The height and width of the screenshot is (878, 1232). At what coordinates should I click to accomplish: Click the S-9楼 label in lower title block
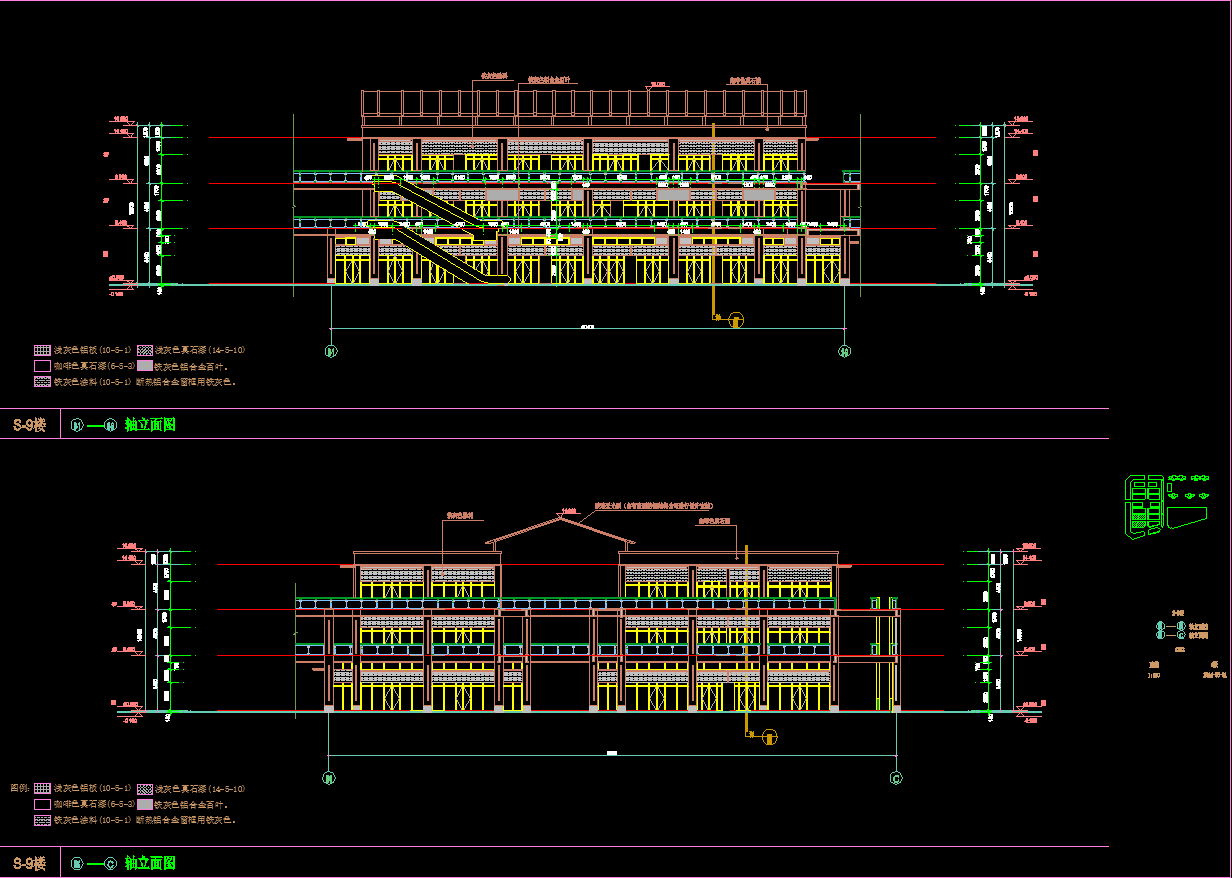pos(30,863)
